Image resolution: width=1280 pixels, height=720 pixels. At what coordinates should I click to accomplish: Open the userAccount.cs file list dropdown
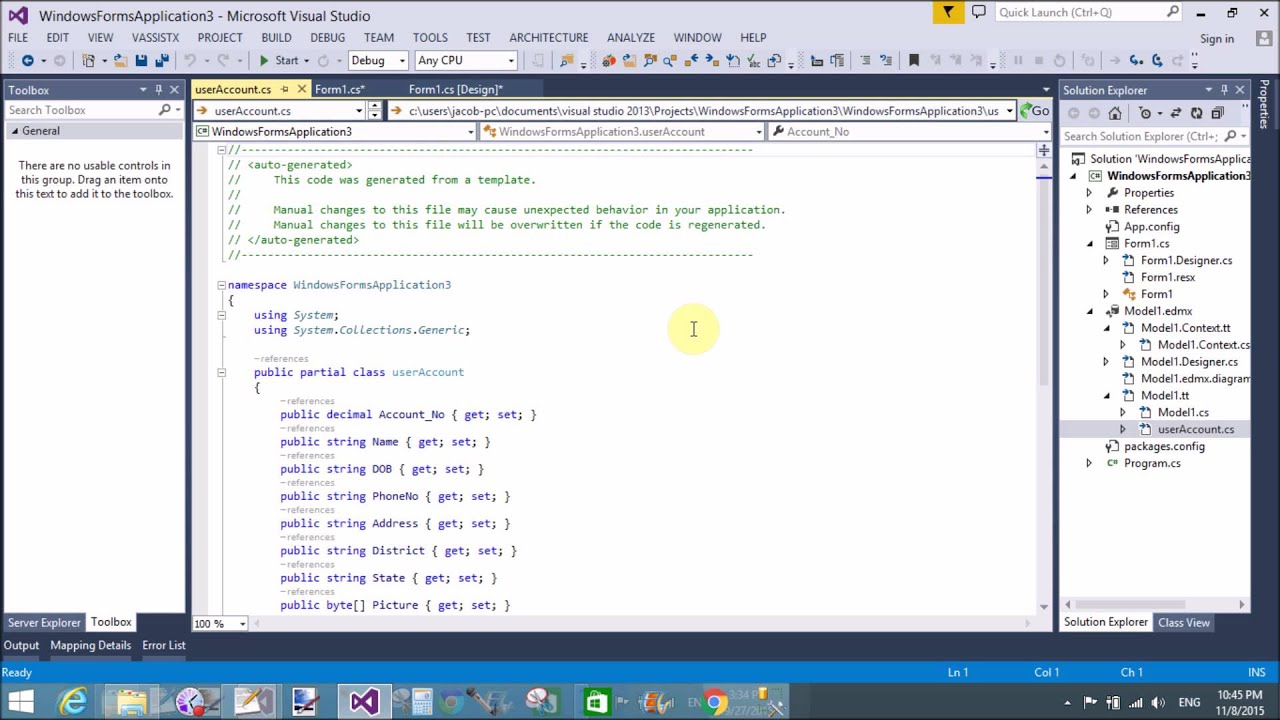[x=358, y=111]
